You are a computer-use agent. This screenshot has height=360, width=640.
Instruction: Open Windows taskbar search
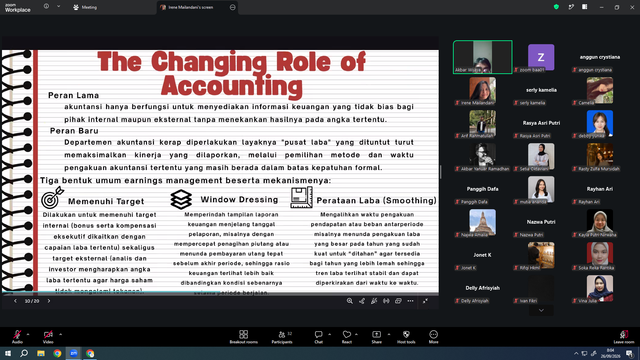click(24, 353)
